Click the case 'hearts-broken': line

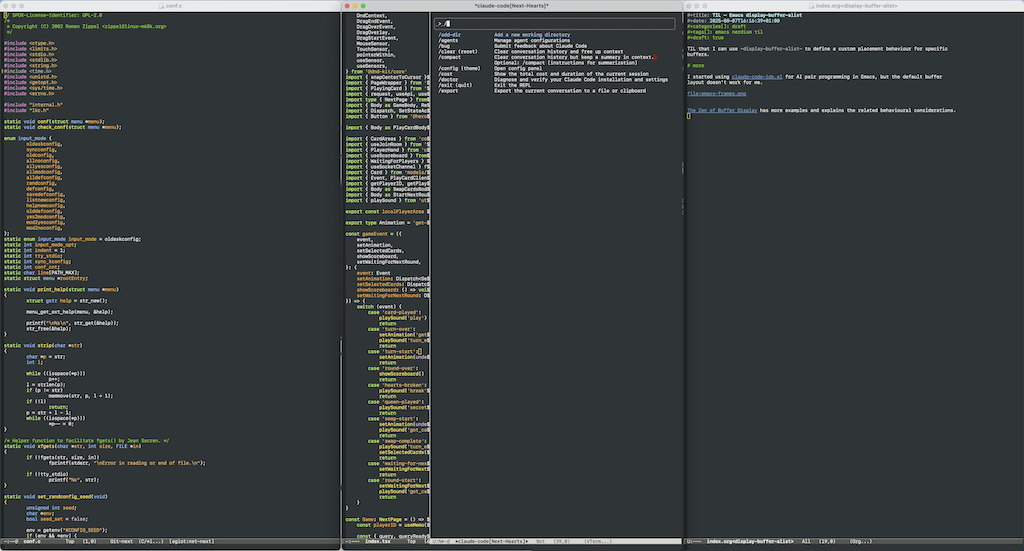398,385
